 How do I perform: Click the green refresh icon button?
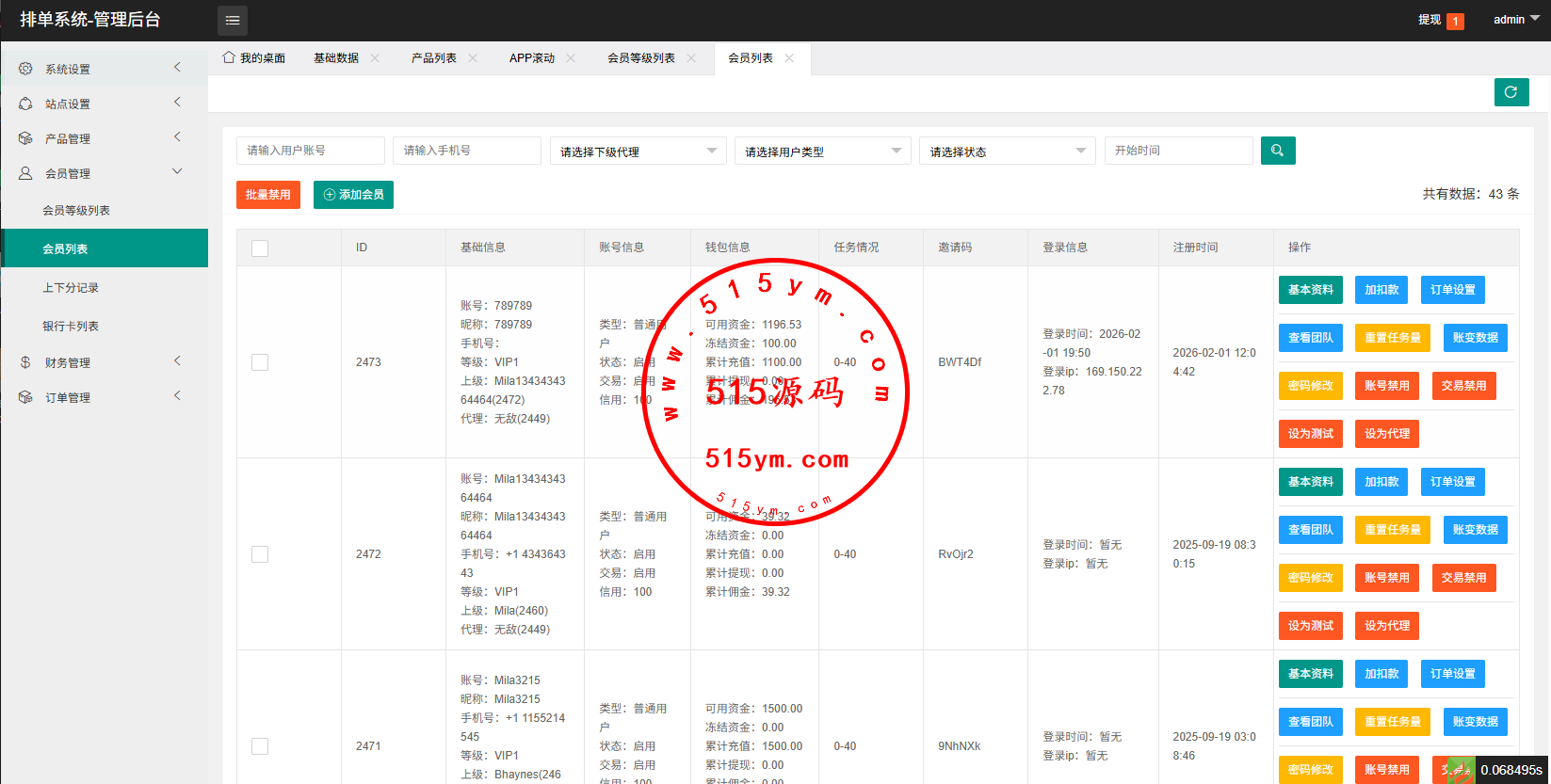coord(1511,92)
